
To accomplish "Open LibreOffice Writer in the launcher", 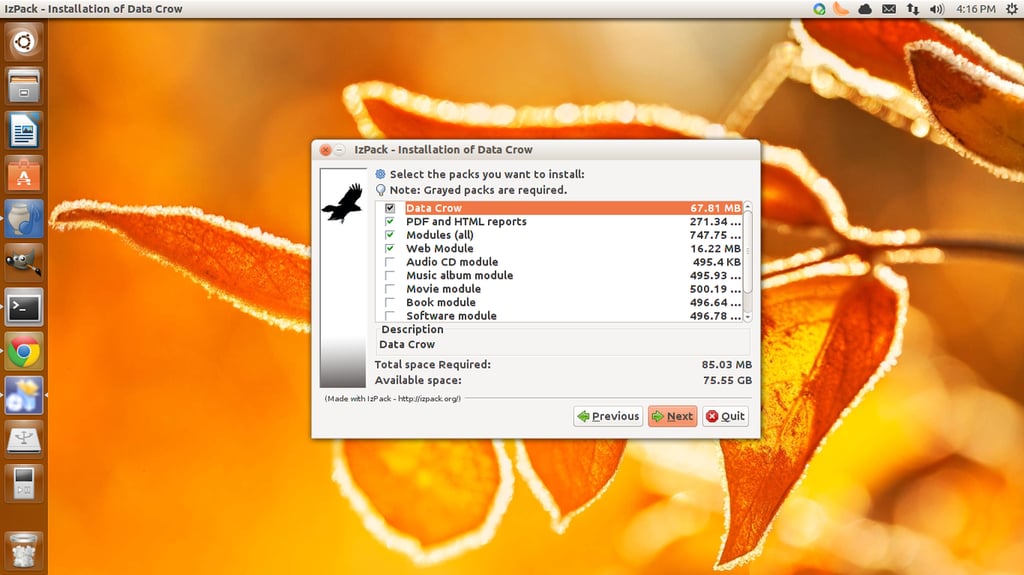I will [24, 130].
